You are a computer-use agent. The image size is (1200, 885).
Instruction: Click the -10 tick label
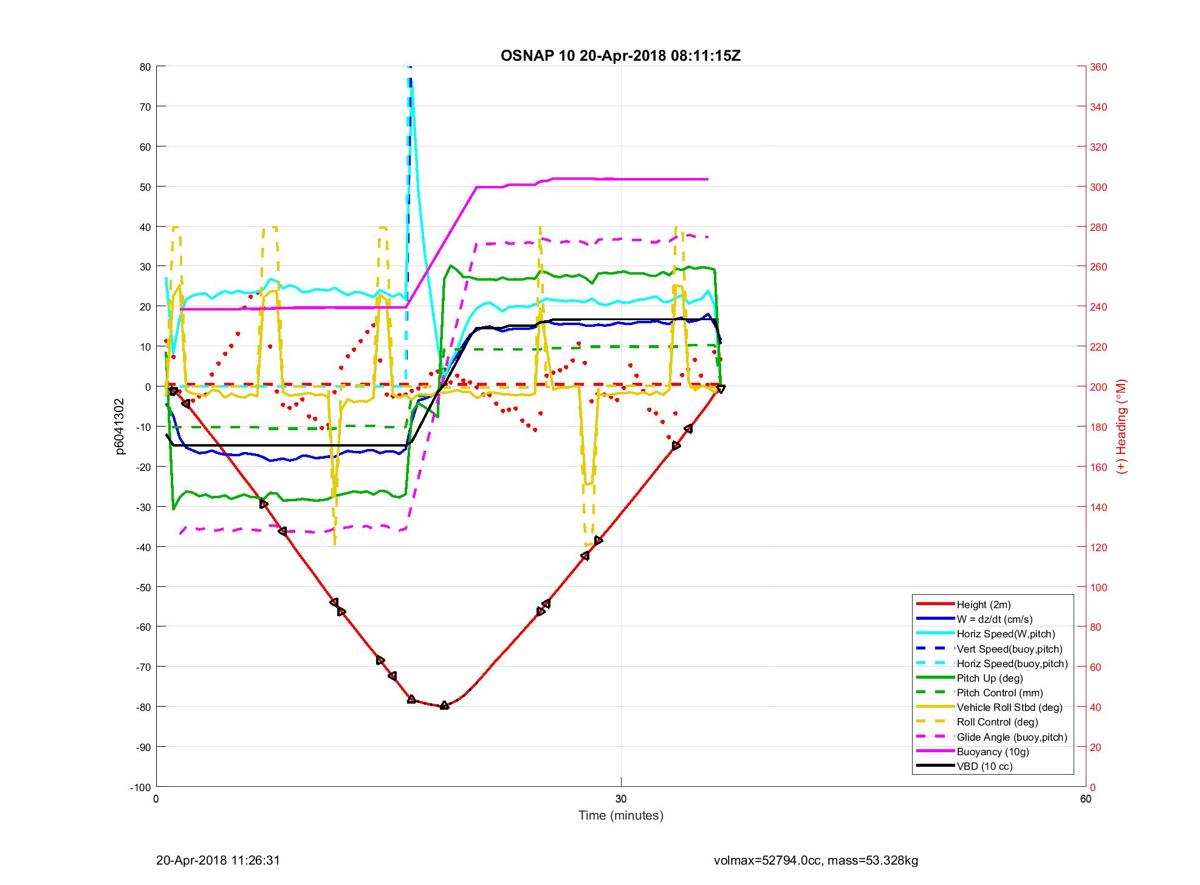pyautogui.click(x=142, y=427)
